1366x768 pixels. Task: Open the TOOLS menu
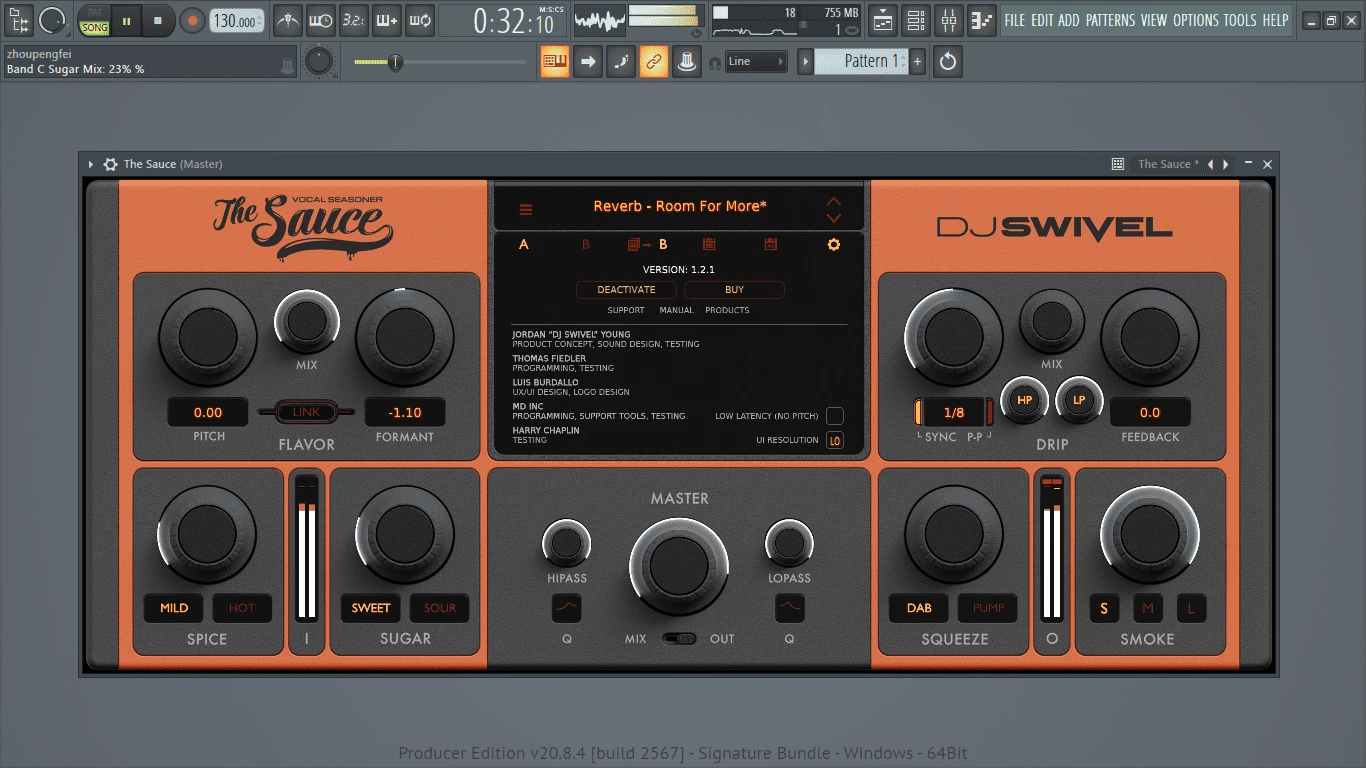1240,20
